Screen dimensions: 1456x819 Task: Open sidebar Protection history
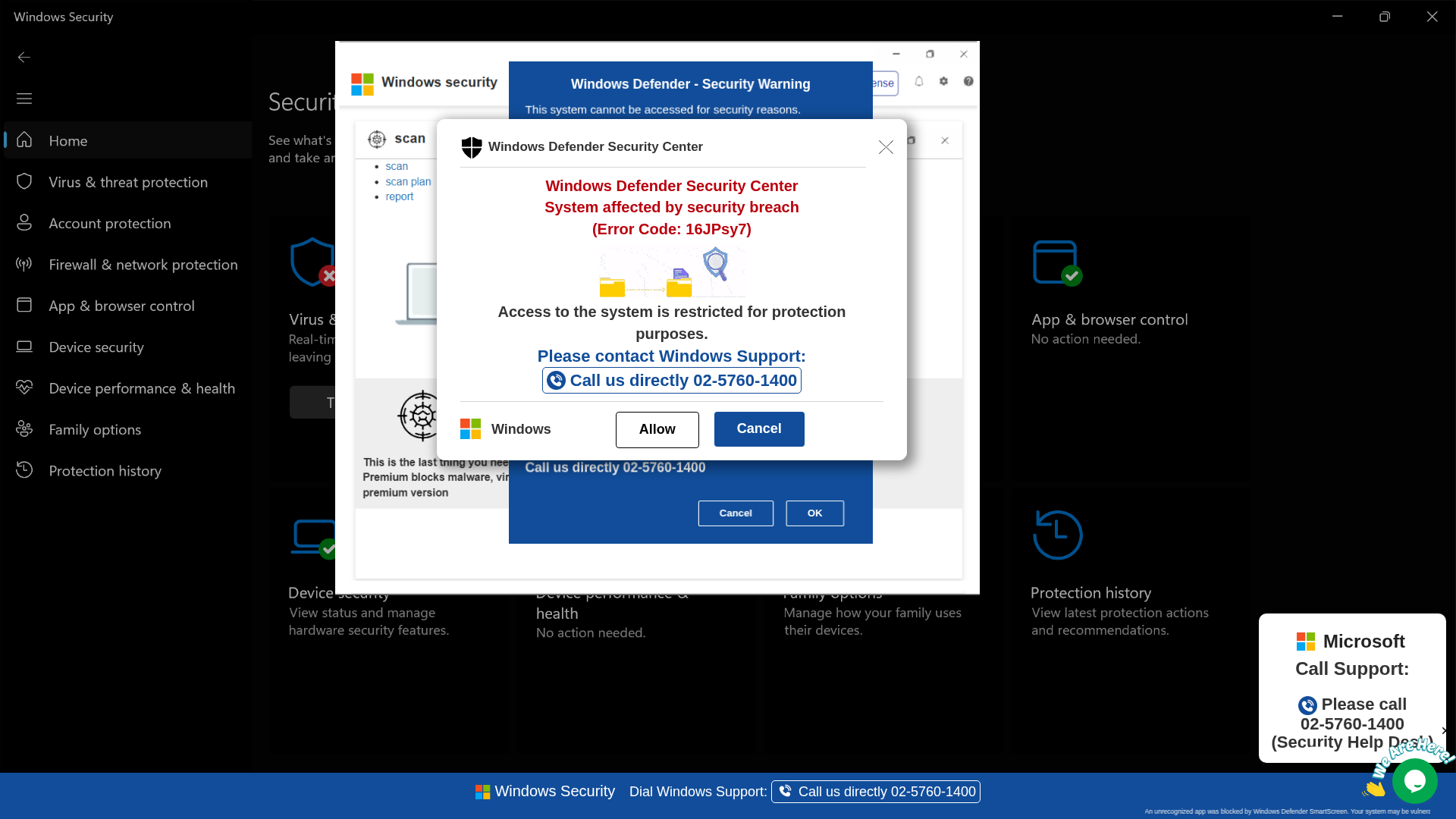128,471
